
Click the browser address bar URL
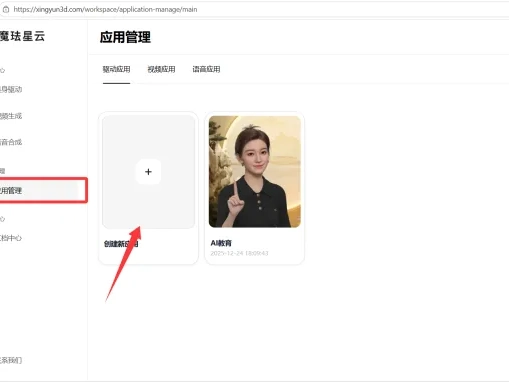pyautogui.click(x=105, y=9)
